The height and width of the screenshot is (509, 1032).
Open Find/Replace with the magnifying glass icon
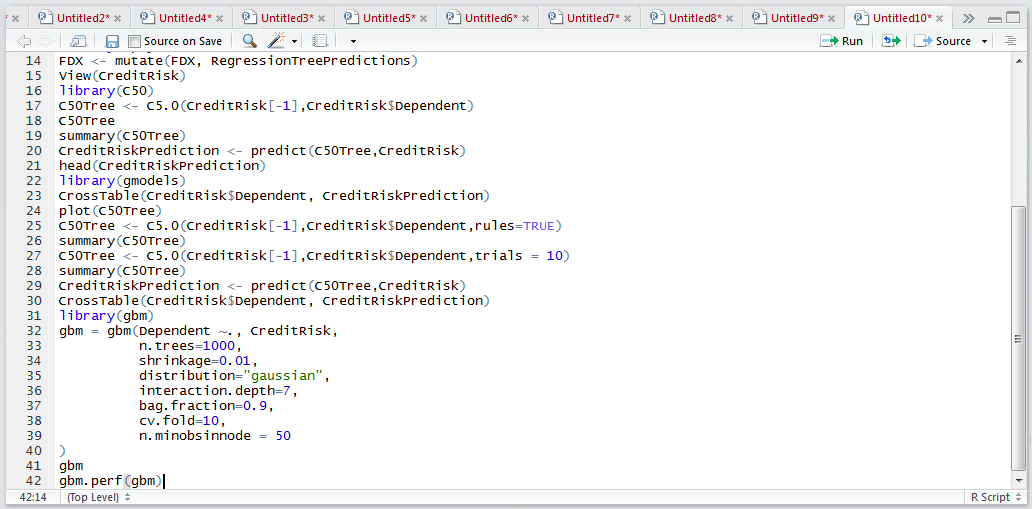tap(249, 41)
